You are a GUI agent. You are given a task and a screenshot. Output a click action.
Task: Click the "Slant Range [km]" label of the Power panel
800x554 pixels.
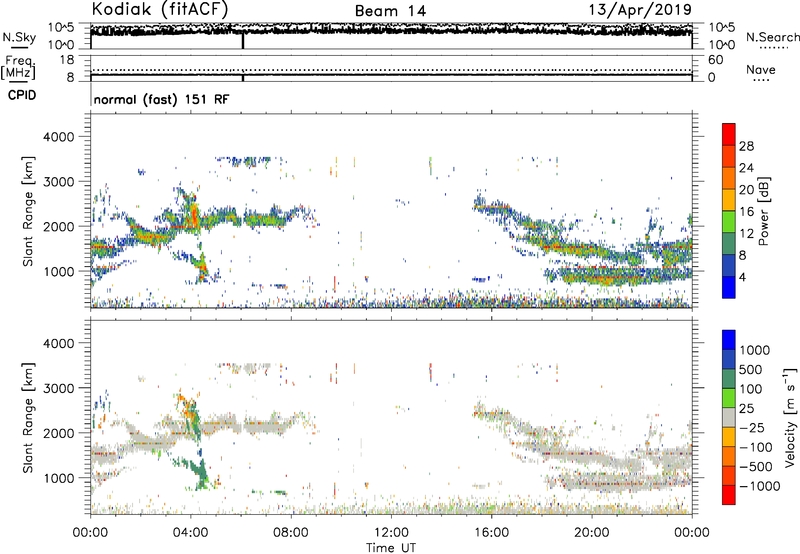[x=28, y=211]
